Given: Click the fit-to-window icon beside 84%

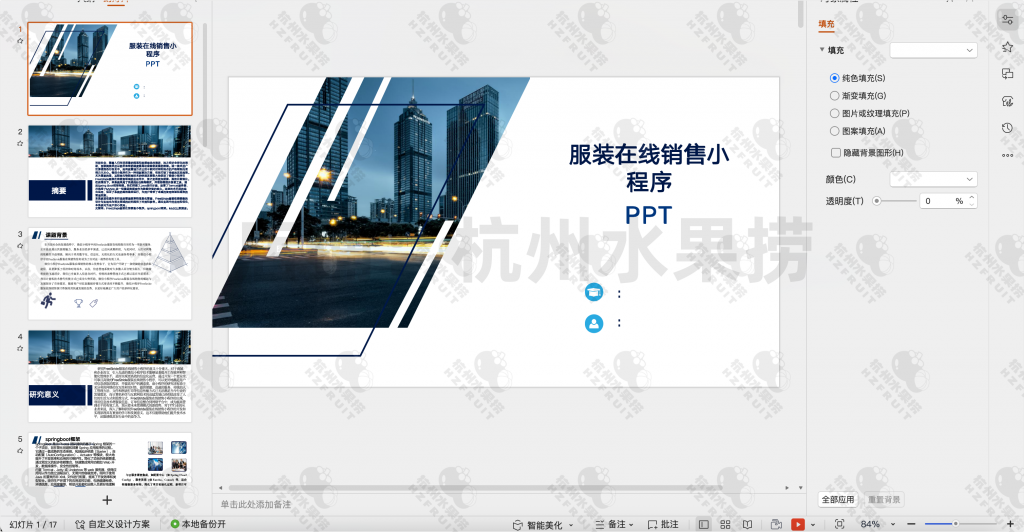Looking at the screenshot, I should (x=840, y=524).
